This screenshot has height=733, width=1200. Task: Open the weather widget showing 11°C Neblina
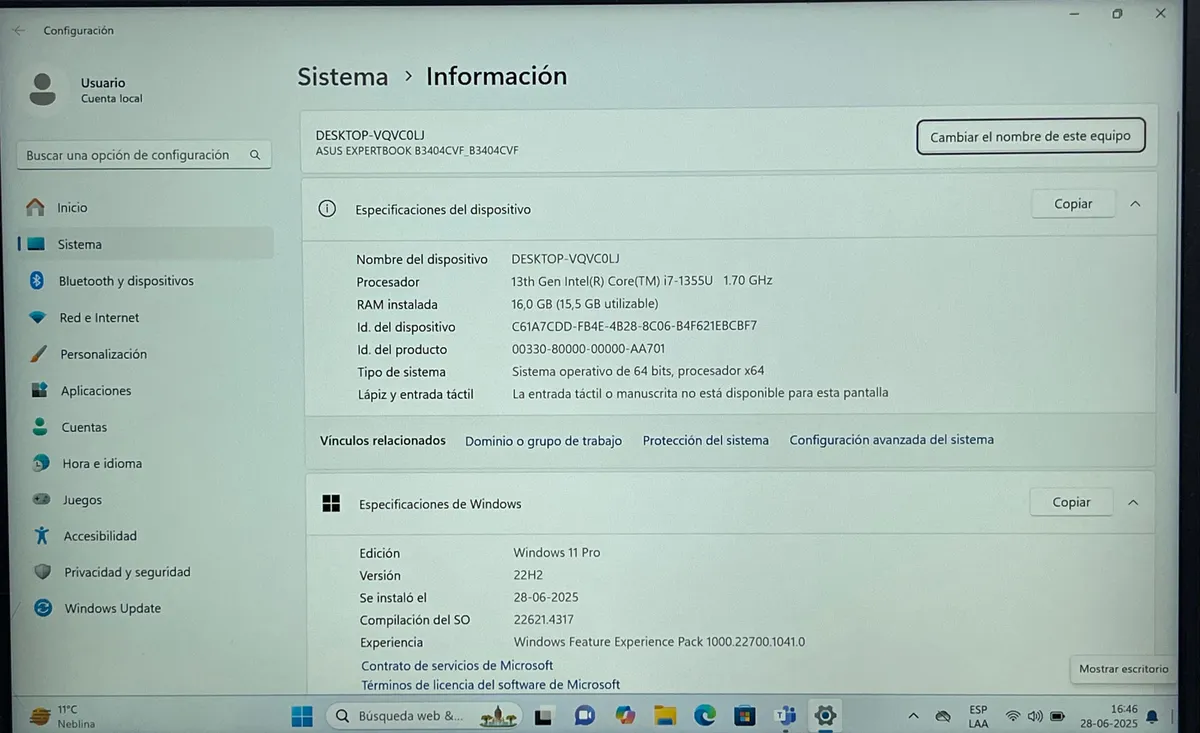pyautogui.click(x=62, y=716)
